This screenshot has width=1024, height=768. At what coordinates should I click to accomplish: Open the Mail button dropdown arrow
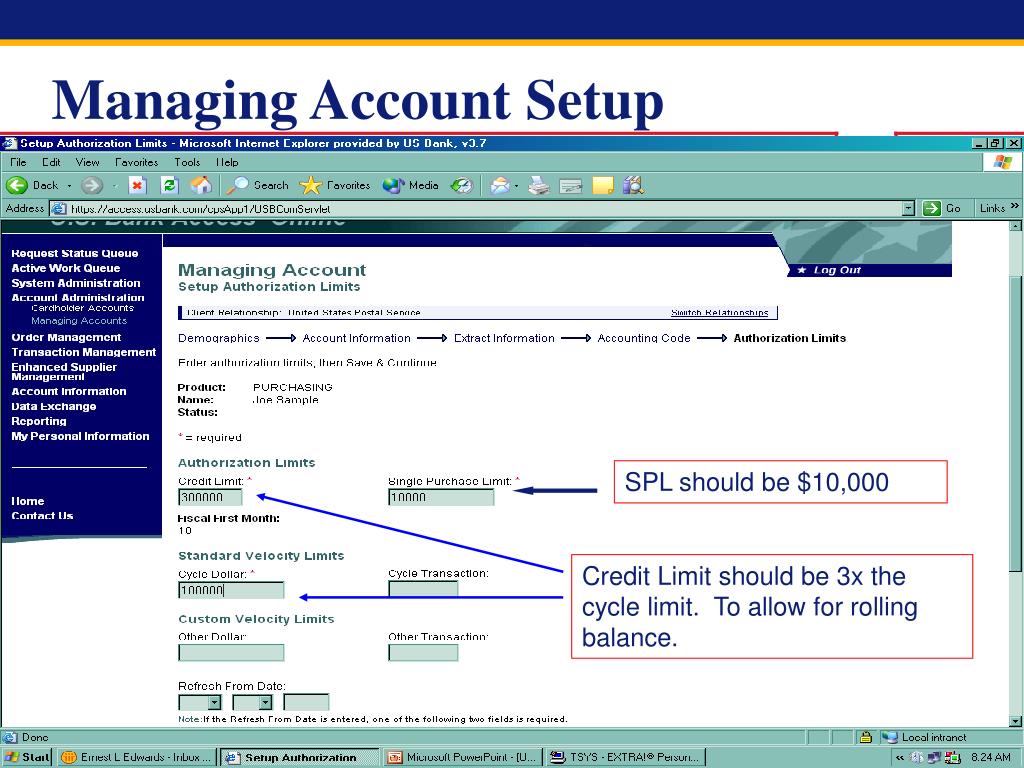click(x=517, y=186)
